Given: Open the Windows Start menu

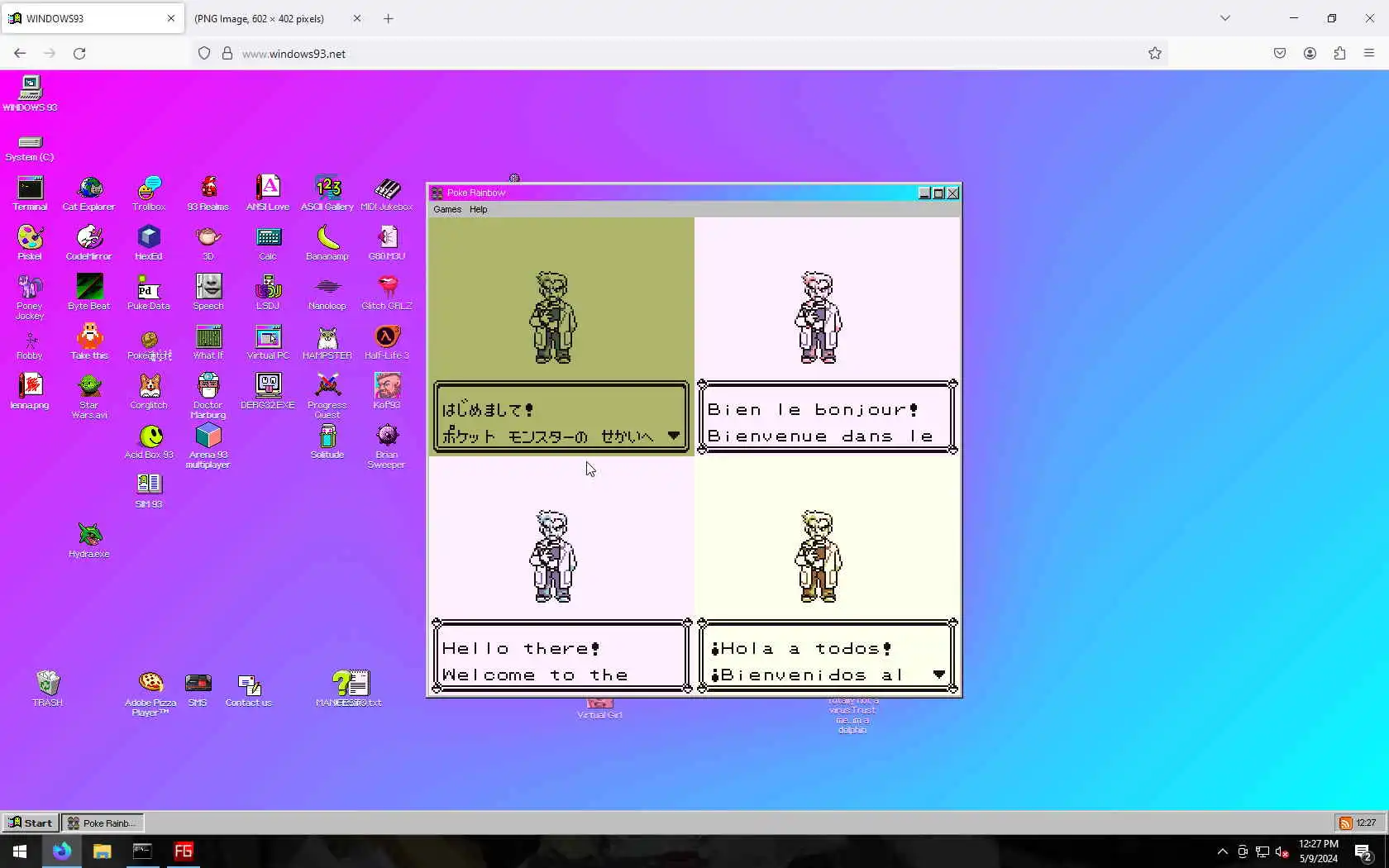Looking at the screenshot, I should point(20,851).
